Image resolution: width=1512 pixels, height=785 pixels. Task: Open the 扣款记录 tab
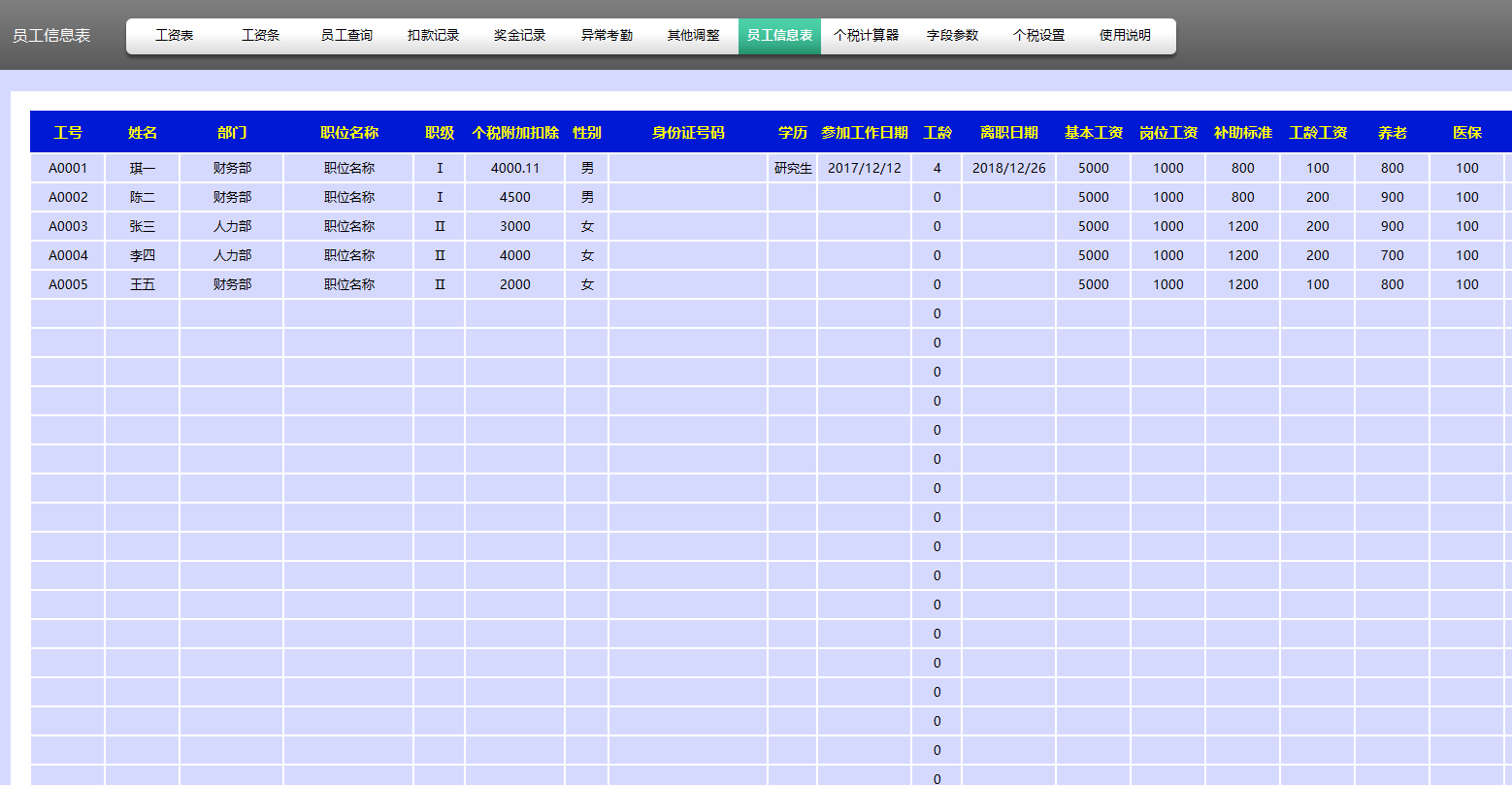[x=433, y=36]
